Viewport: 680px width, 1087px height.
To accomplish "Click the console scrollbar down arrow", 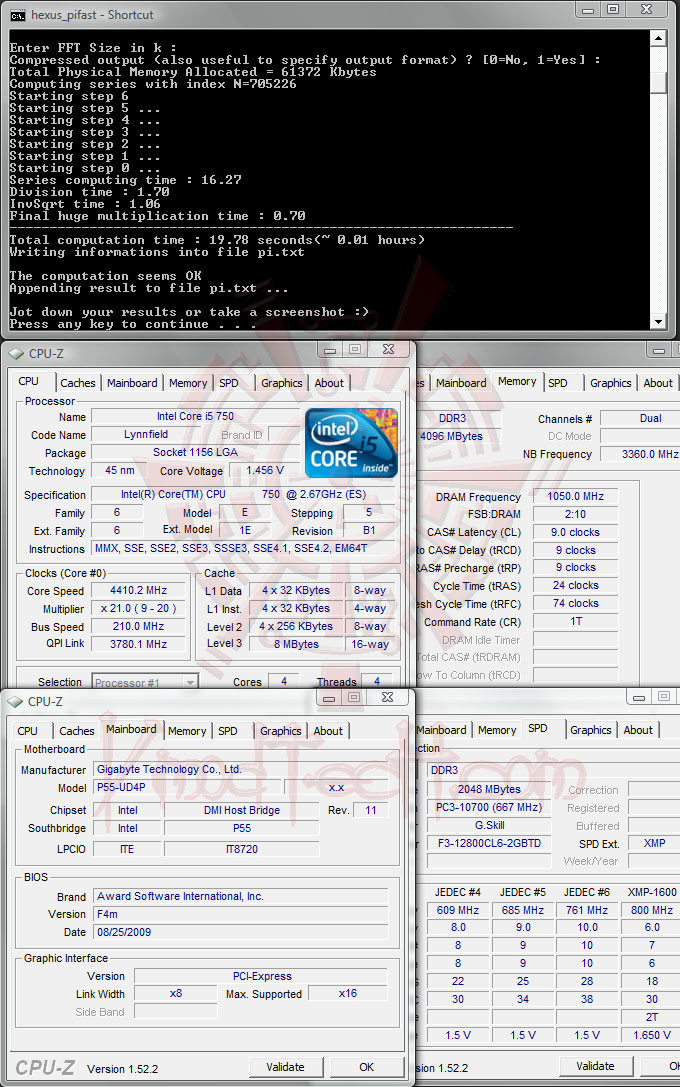I will pos(659,322).
